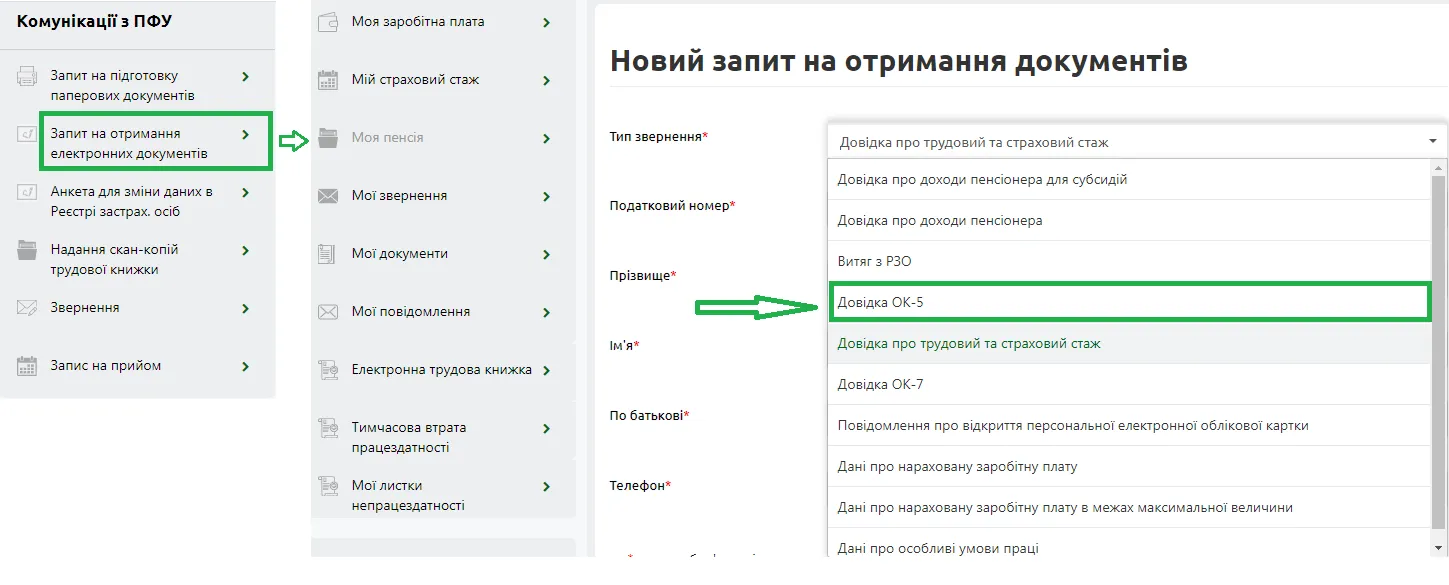1449x585 pixels.
Task: Click icon beside Електронна трудова книжка
Action: click(328, 370)
